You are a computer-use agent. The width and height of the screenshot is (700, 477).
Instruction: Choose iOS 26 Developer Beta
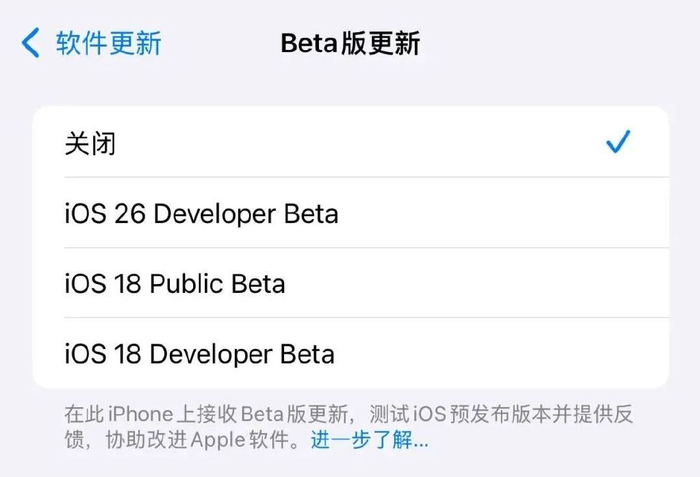click(201, 213)
